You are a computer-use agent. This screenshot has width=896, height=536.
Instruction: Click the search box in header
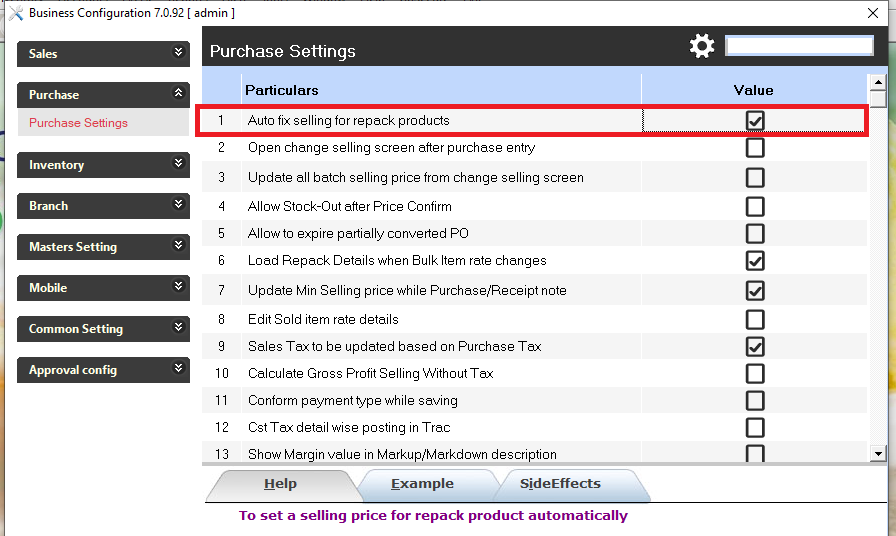[799, 46]
